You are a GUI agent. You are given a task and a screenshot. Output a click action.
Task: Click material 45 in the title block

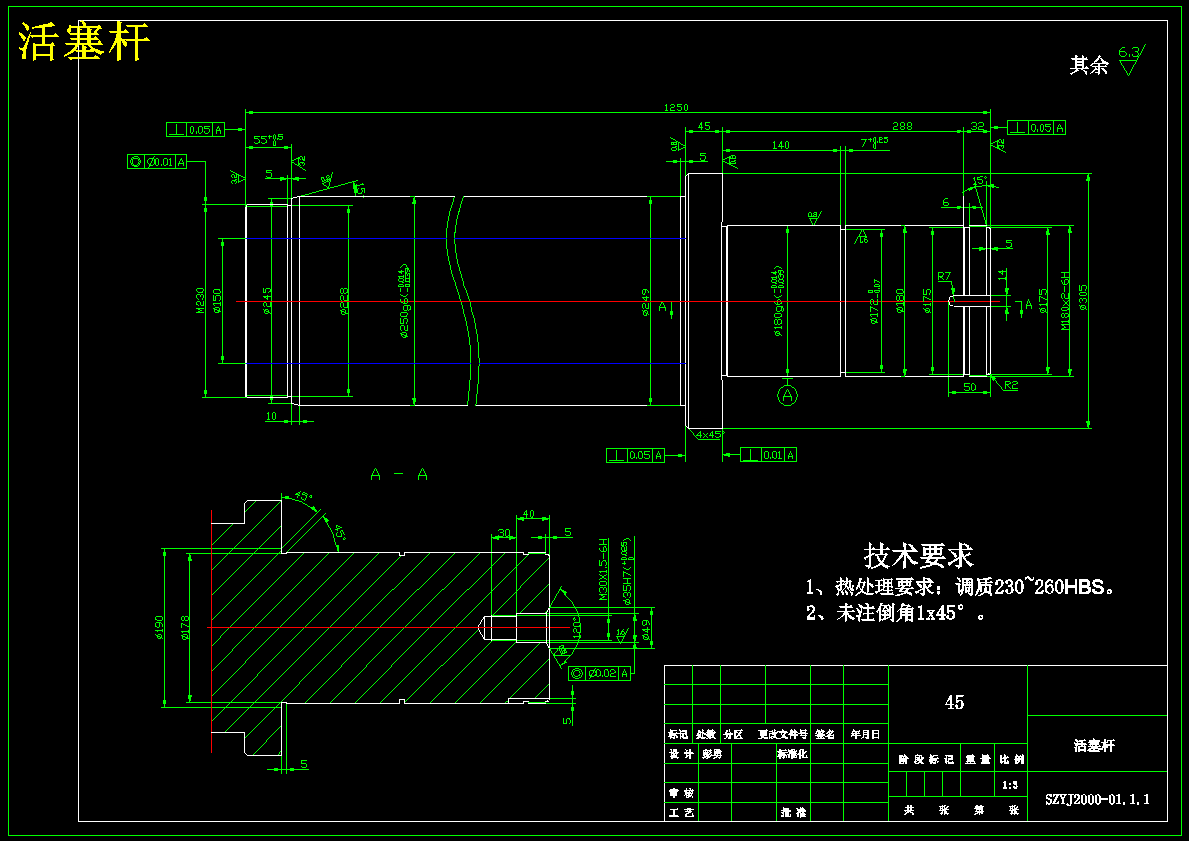(955, 703)
